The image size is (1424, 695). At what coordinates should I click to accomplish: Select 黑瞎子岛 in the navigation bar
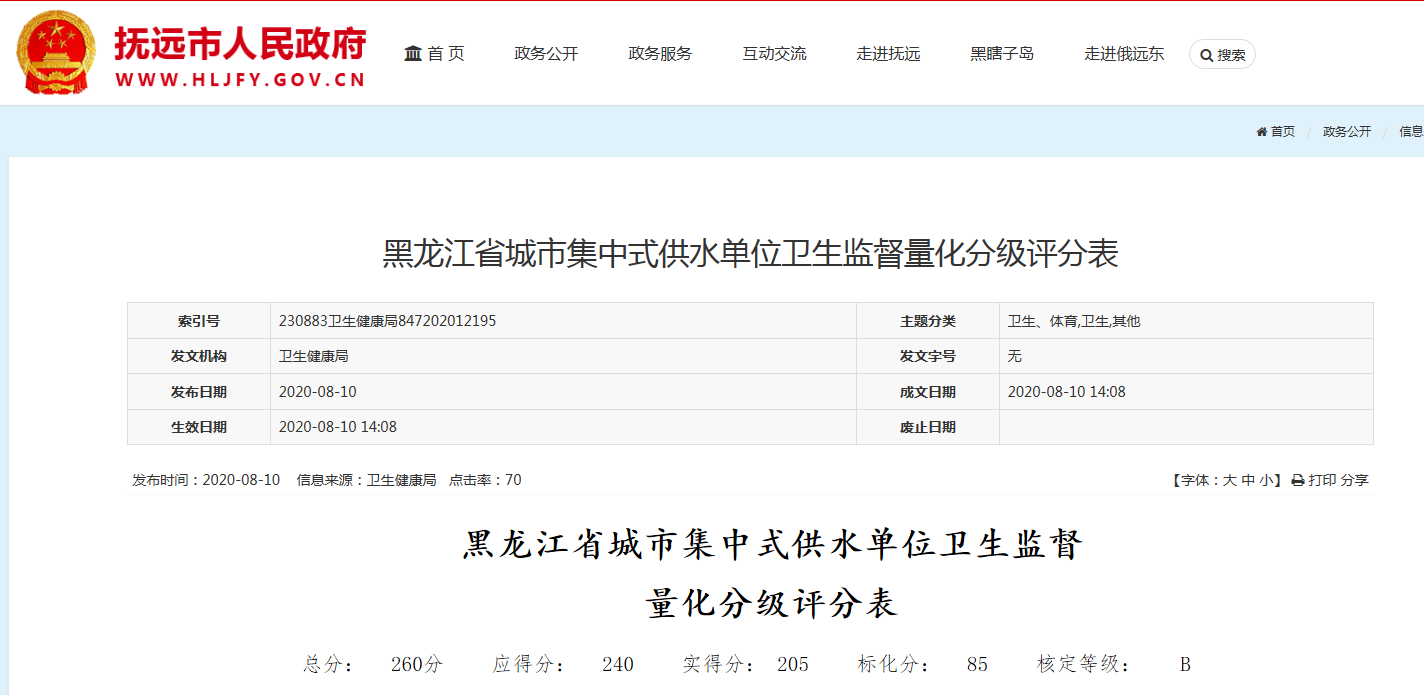click(1002, 54)
